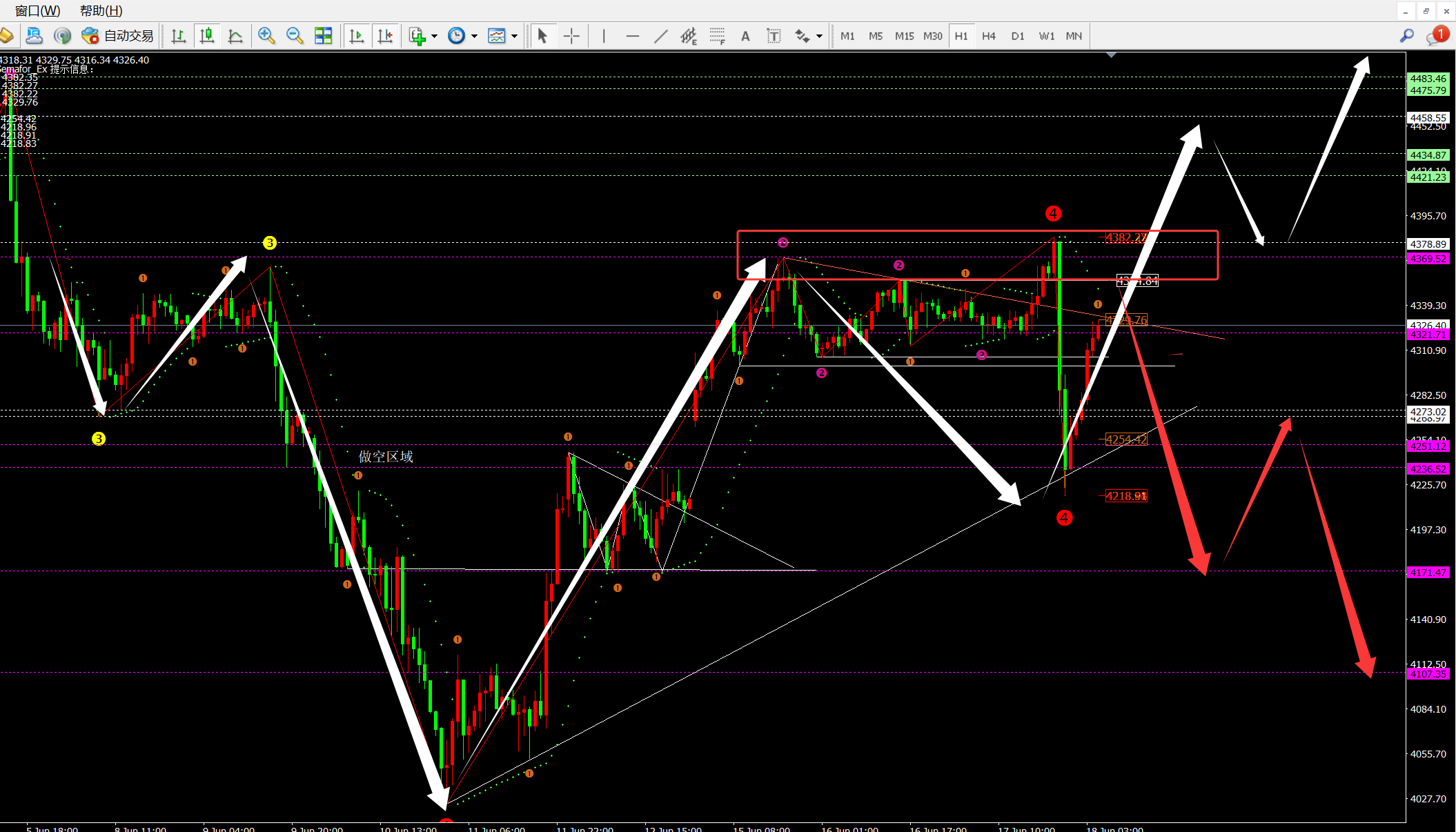Click magenta price label 4171.47
This screenshot has height=832, width=1456.
pyautogui.click(x=1428, y=573)
